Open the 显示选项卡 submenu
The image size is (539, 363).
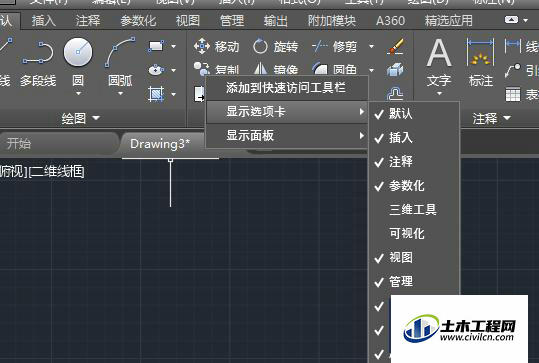287,112
